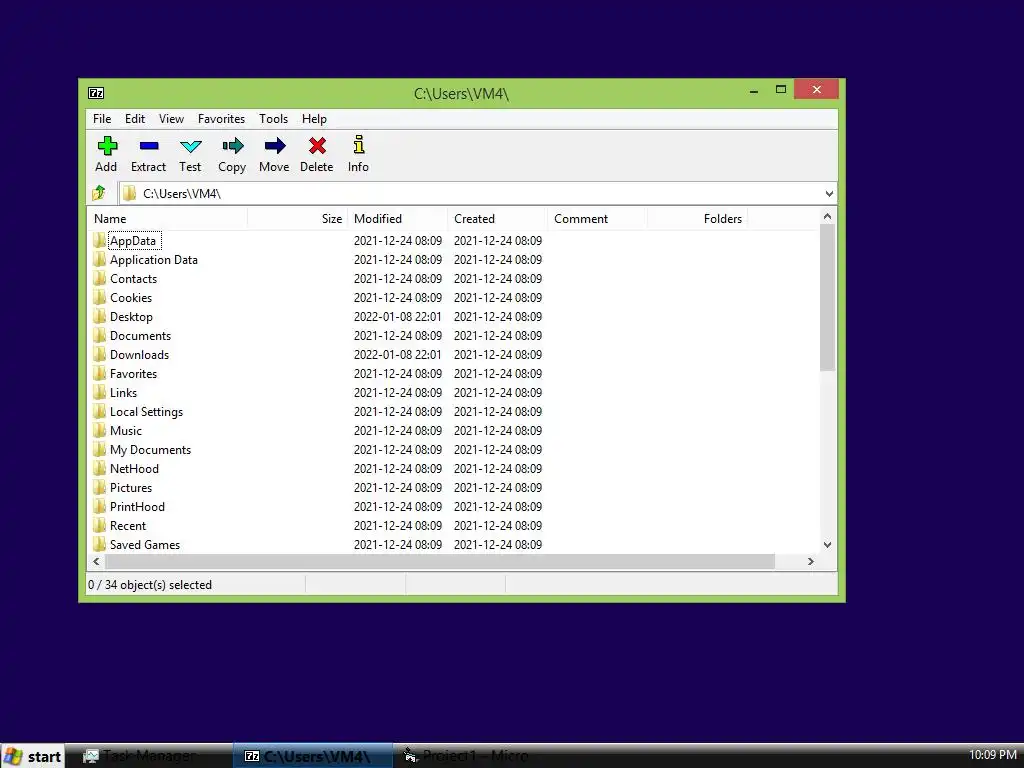Sort by the Modified column header
Image resolution: width=1024 pixels, height=768 pixels.
(397, 219)
